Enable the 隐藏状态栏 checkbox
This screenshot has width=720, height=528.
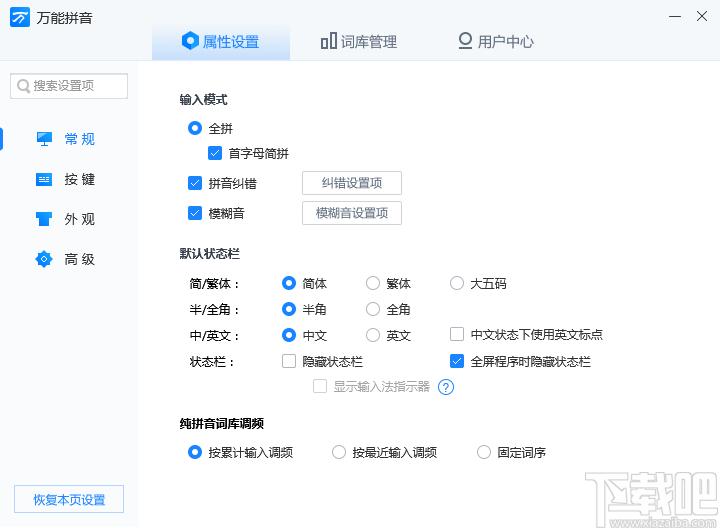[289, 361]
